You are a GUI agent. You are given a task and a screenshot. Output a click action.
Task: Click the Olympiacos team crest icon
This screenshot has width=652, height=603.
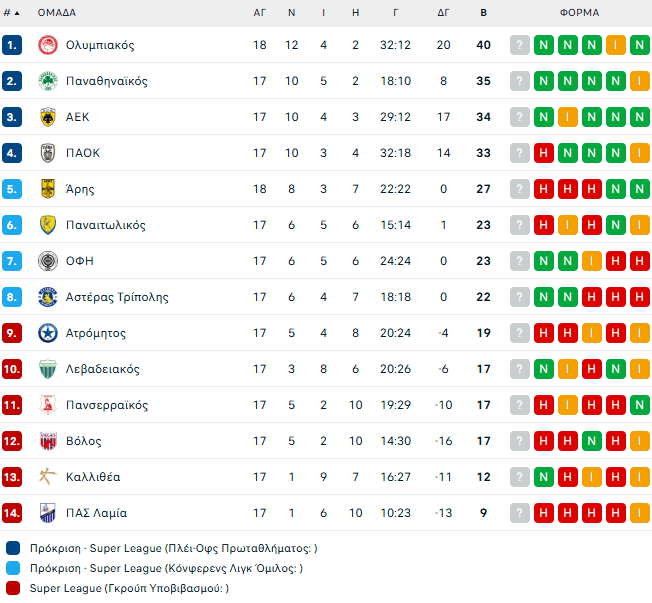tap(47, 45)
